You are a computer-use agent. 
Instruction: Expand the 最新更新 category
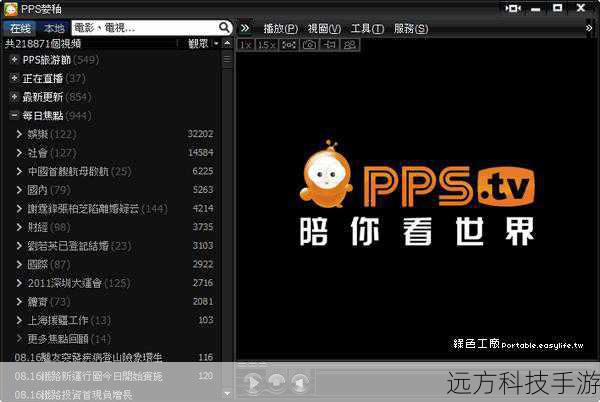coord(14,97)
